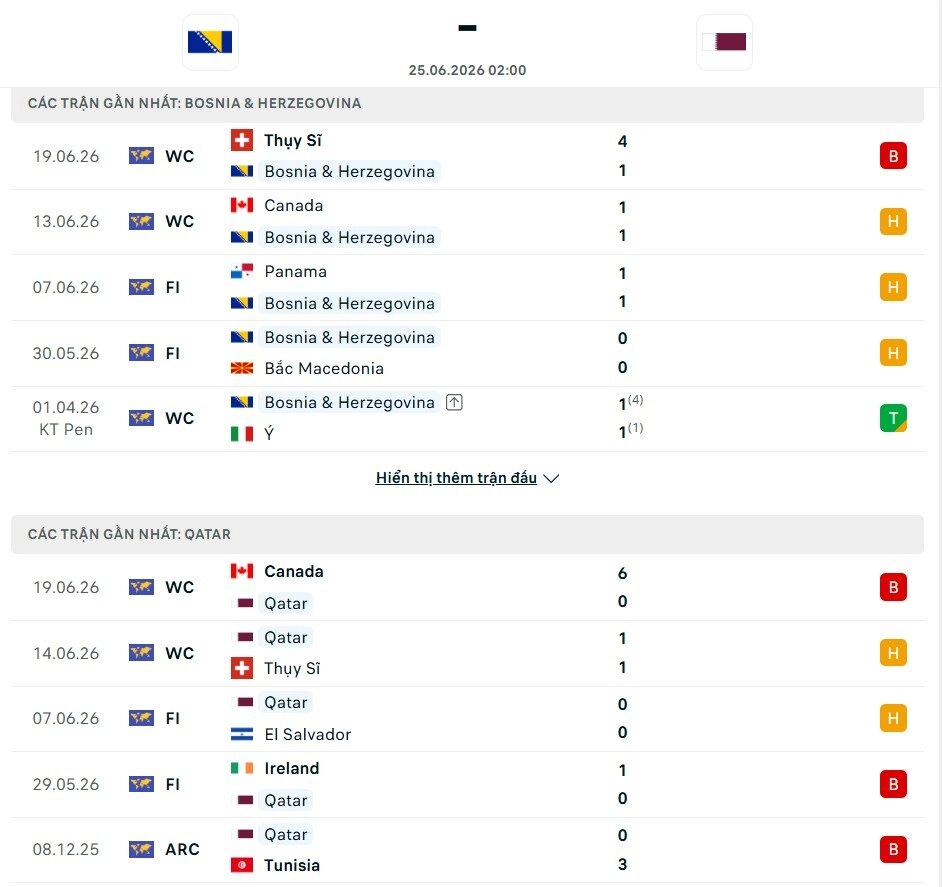Viewport: 942px width, 887px height.
Task: Click the orange H badge for the Canada–Bosnia match
Action: click(893, 221)
